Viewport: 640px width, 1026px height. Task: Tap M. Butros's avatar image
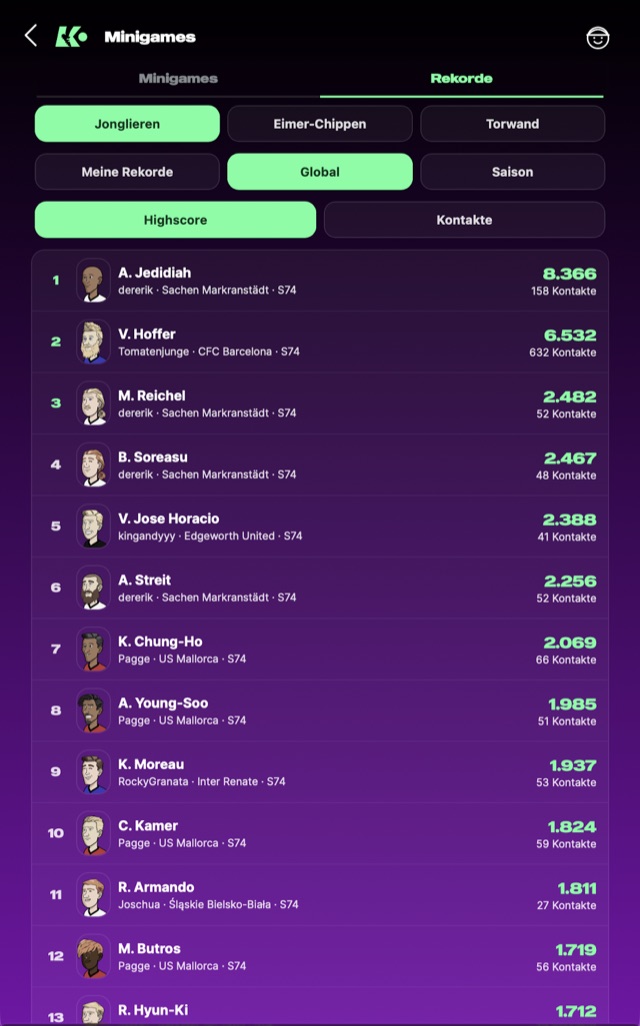coord(93,956)
